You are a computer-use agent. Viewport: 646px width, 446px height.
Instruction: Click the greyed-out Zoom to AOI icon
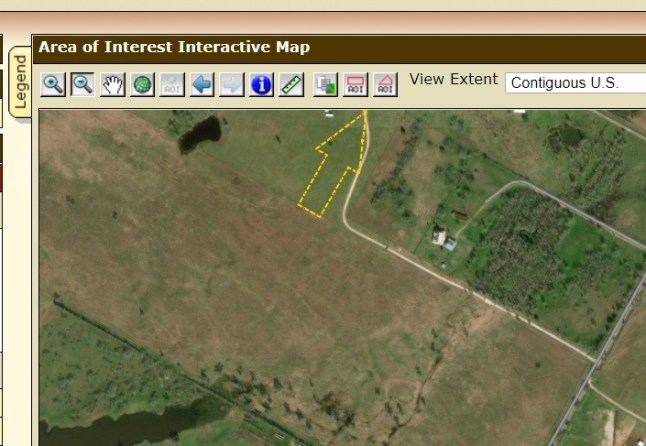coord(172,85)
